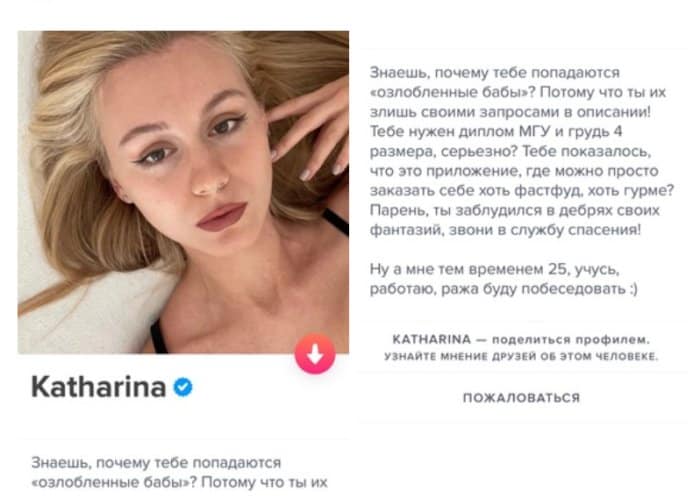The image size is (700, 498).
Task: Tap the white arrow inside the pink circle
Action: coord(315,353)
